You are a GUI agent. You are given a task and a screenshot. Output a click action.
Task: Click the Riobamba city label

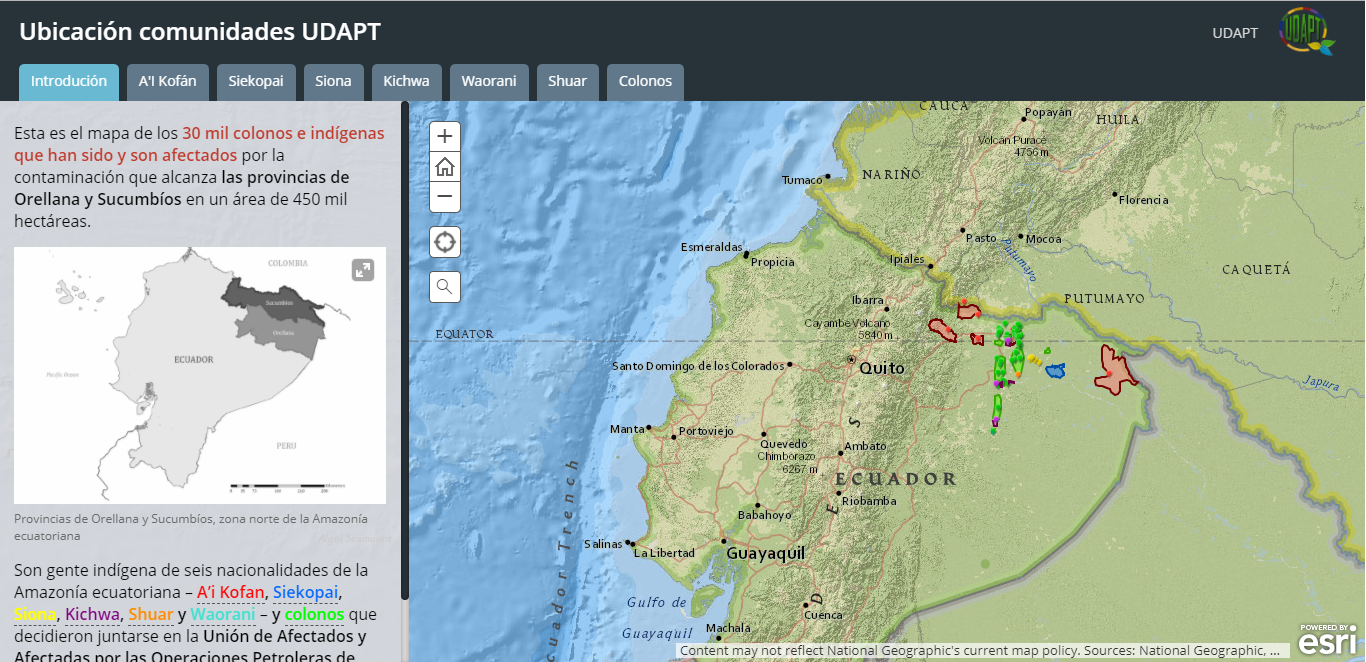click(x=869, y=501)
